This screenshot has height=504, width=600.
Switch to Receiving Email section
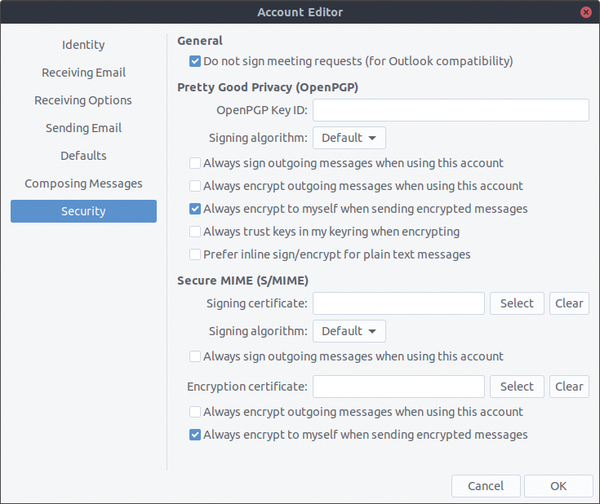click(83, 73)
